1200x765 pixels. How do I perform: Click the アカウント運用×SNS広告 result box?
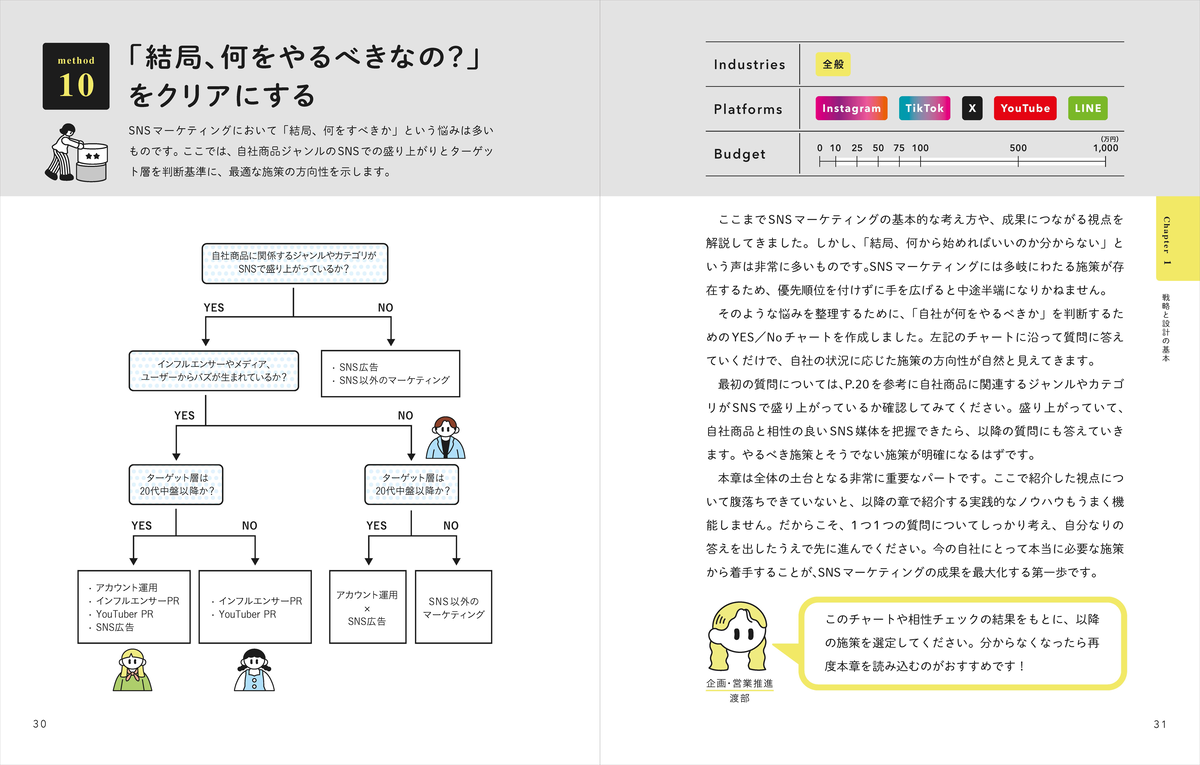(x=367, y=606)
